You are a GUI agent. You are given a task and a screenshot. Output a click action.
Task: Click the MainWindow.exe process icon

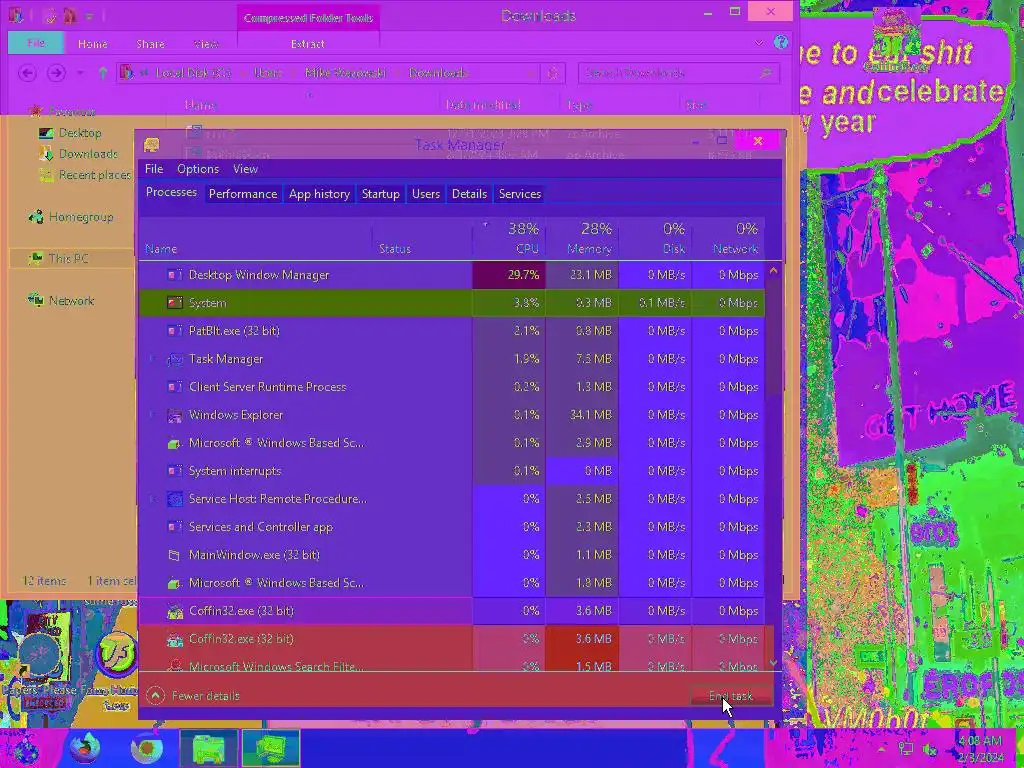(x=174, y=555)
